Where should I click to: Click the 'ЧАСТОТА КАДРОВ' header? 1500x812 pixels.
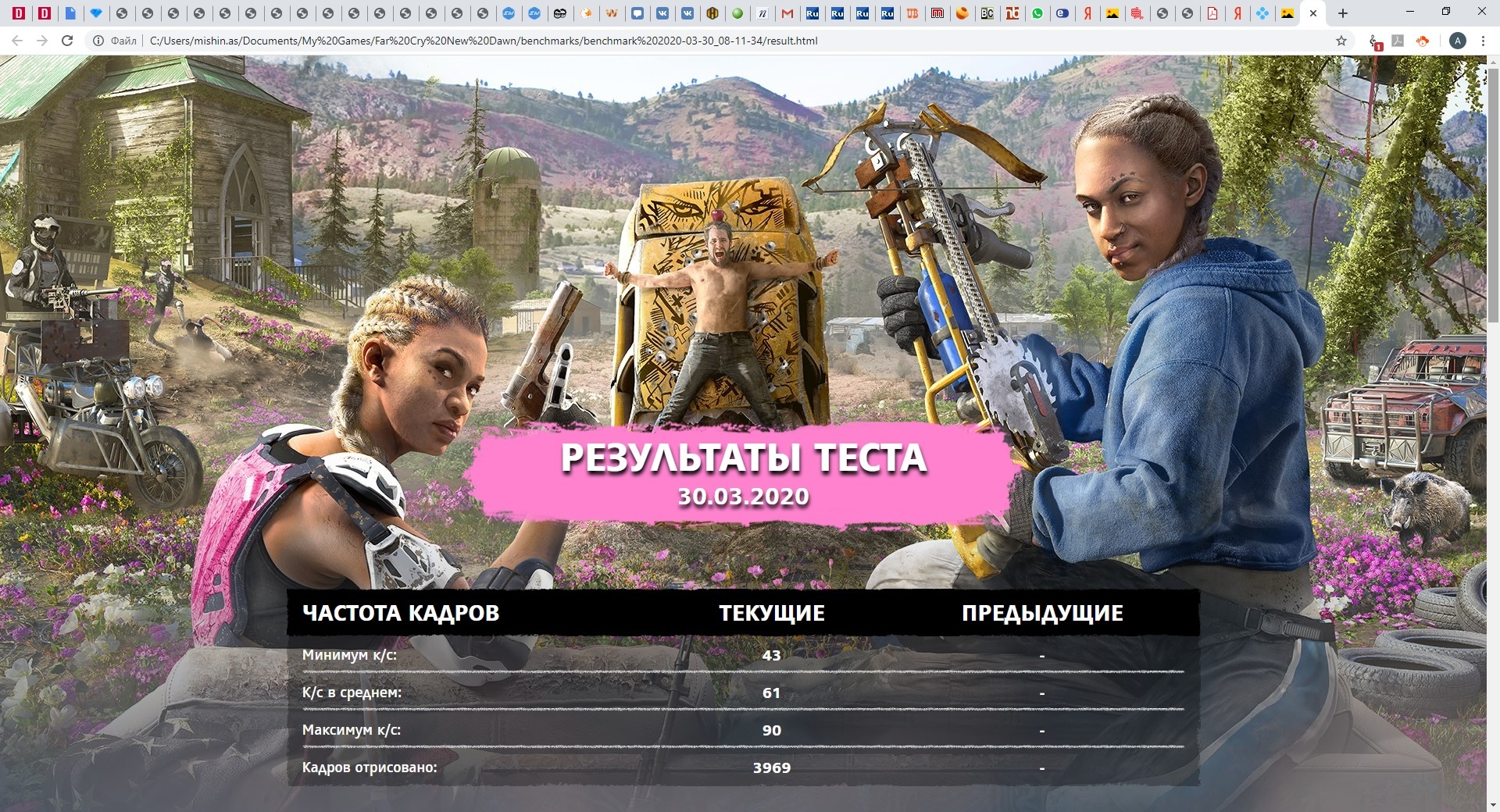(401, 613)
